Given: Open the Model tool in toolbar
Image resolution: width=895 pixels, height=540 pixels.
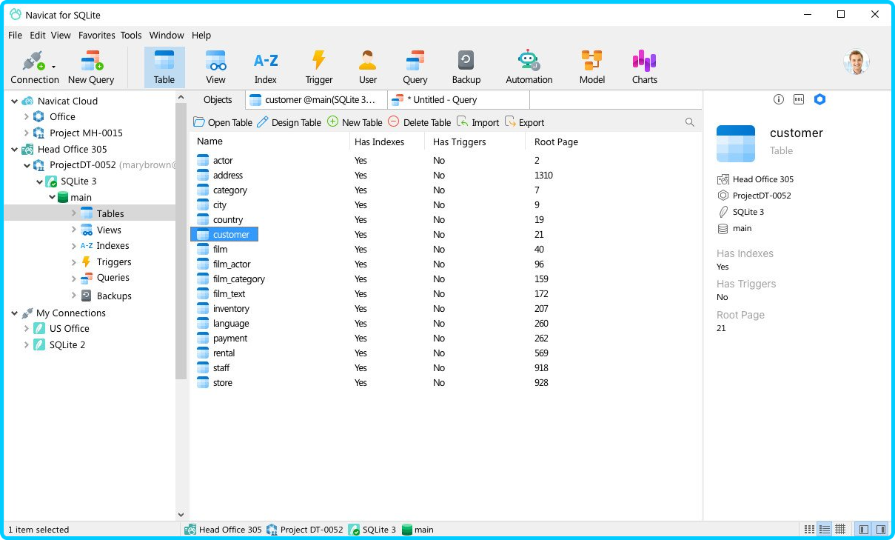Looking at the screenshot, I should [x=592, y=66].
